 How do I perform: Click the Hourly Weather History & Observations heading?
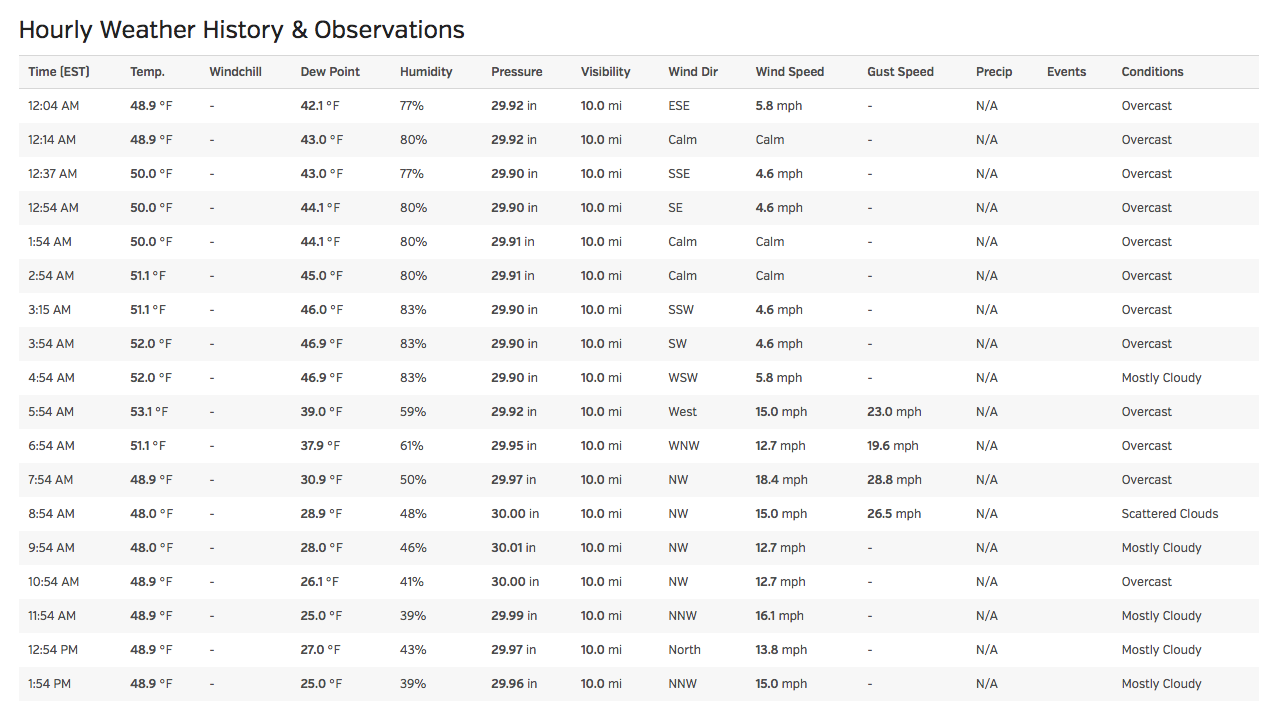point(242,30)
